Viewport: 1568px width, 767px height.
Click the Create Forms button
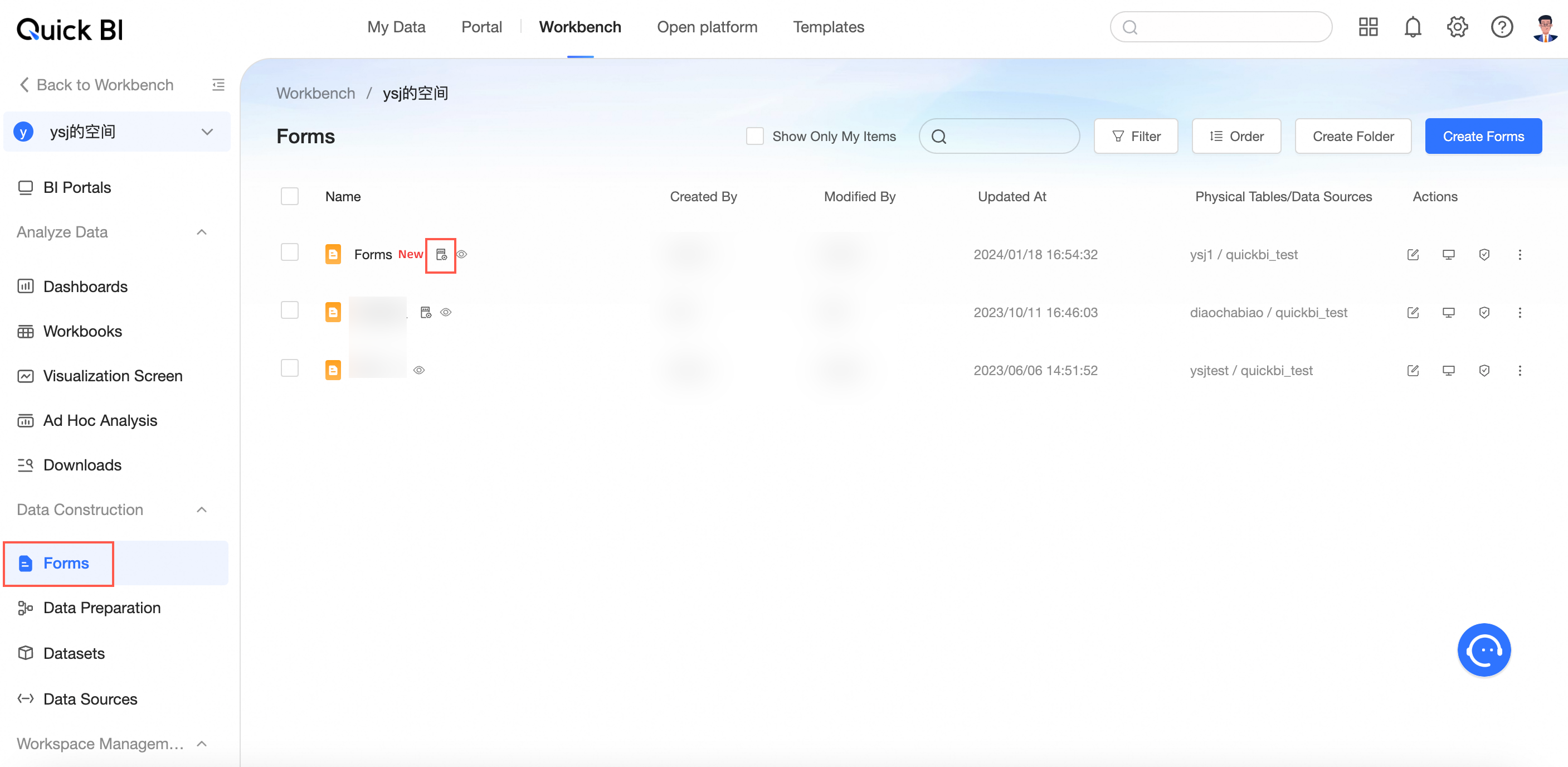pos(1483,137)
